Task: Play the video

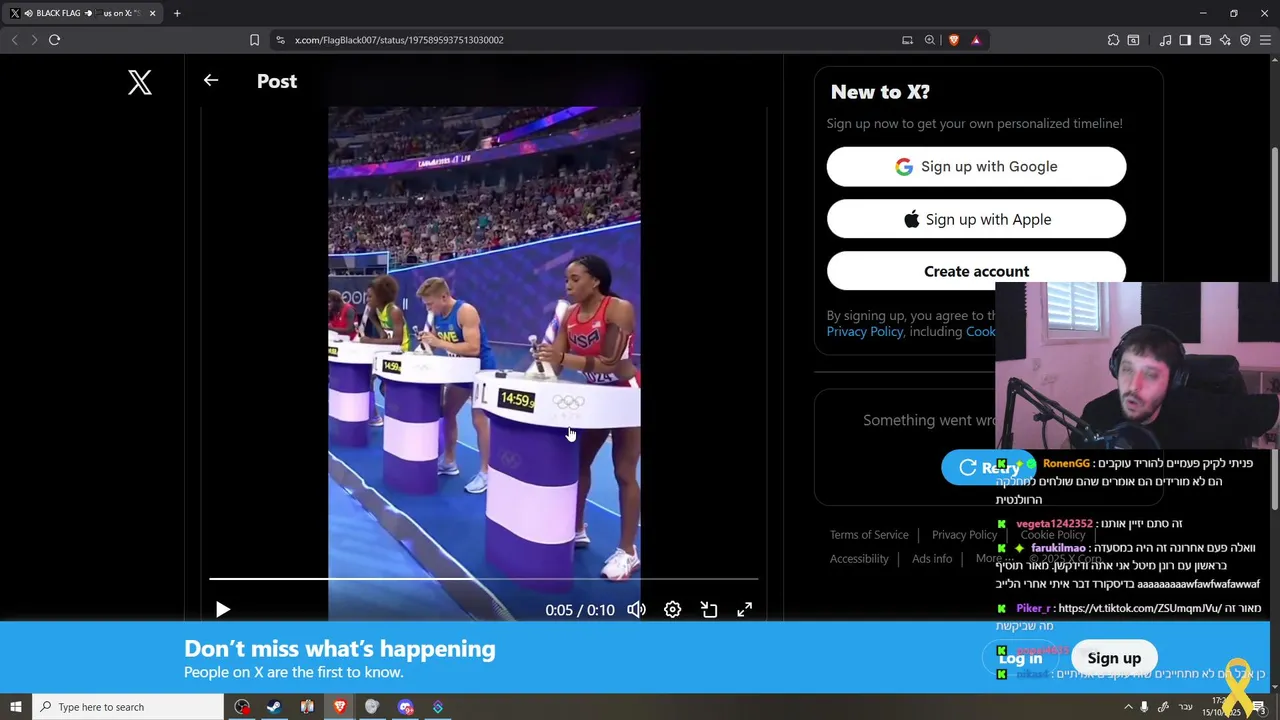Action: click(x=222, y=609)
